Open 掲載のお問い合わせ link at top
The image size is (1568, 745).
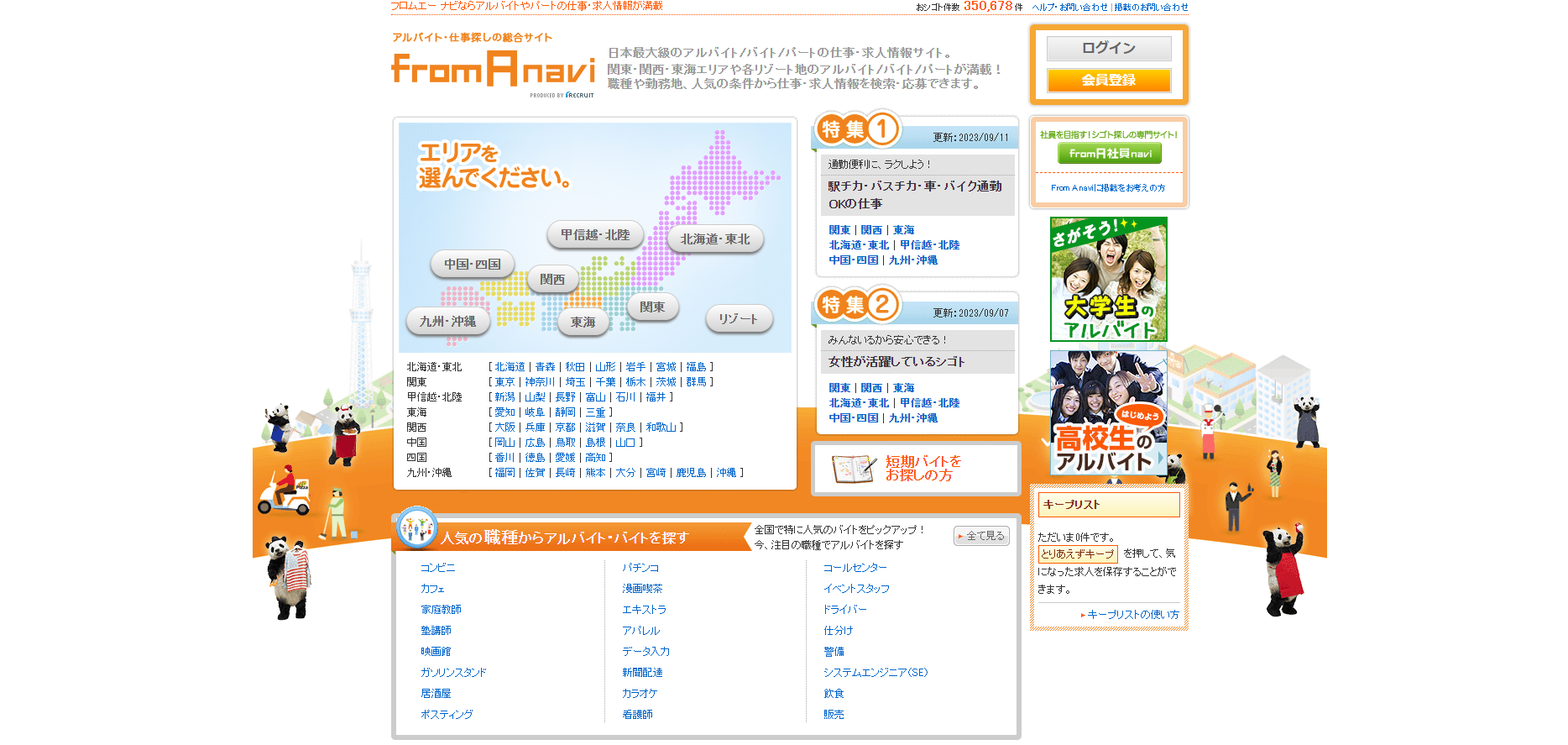tap(1151, 7)
